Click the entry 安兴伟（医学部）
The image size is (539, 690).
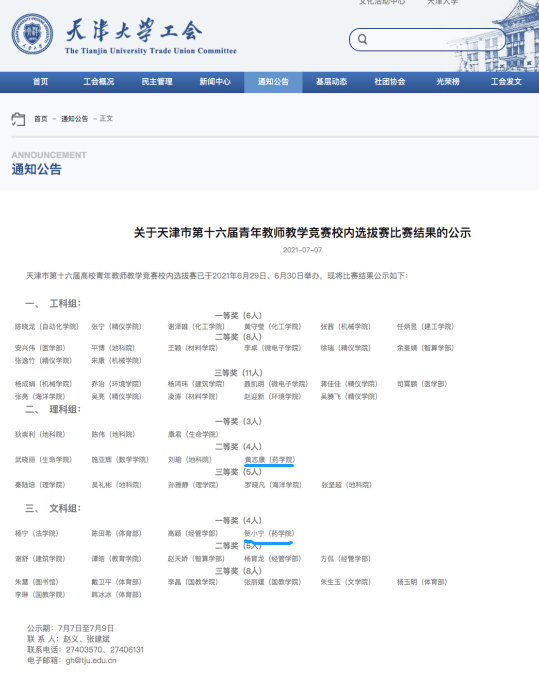click(40, 348)
